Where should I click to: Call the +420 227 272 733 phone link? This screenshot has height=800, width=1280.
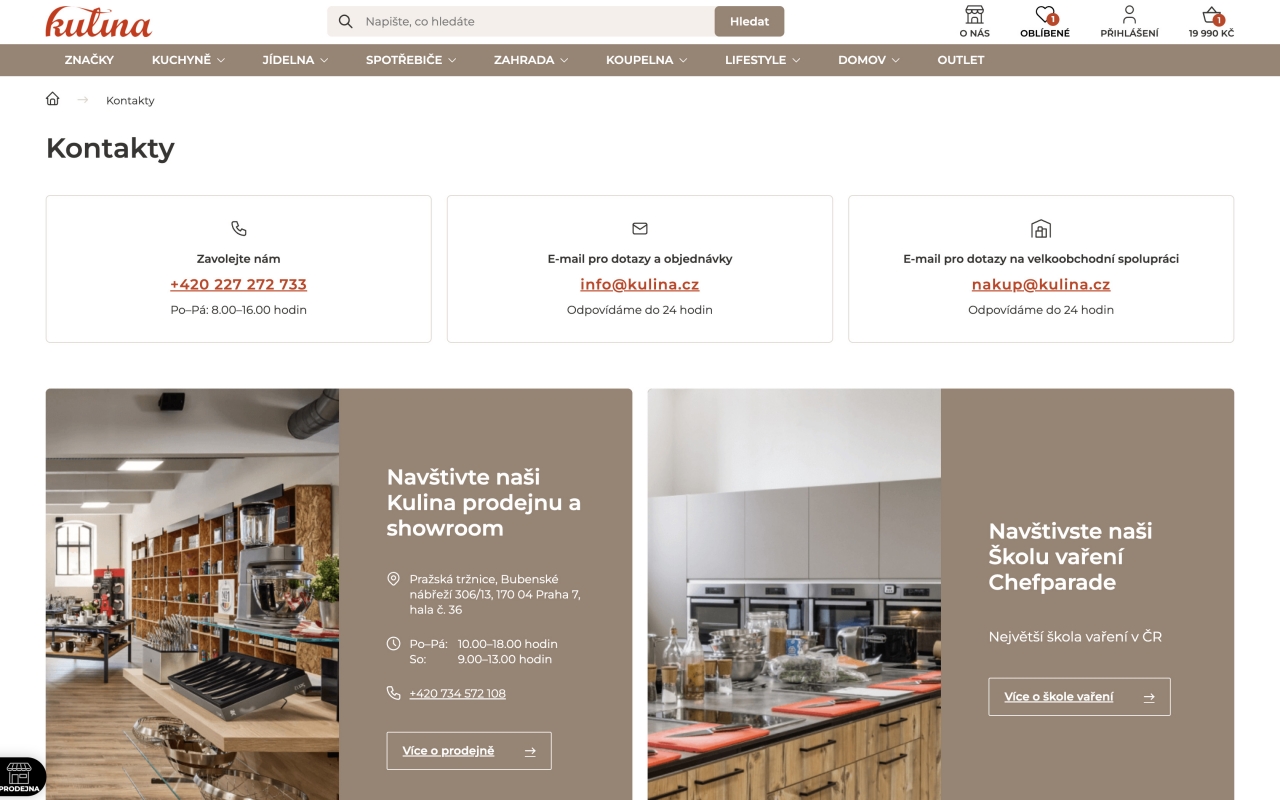point(238,284)
